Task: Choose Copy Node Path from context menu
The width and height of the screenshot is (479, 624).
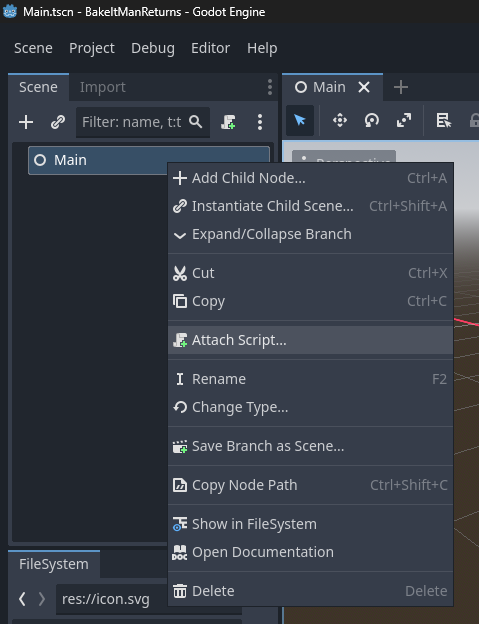Action: tap(311, 485)
